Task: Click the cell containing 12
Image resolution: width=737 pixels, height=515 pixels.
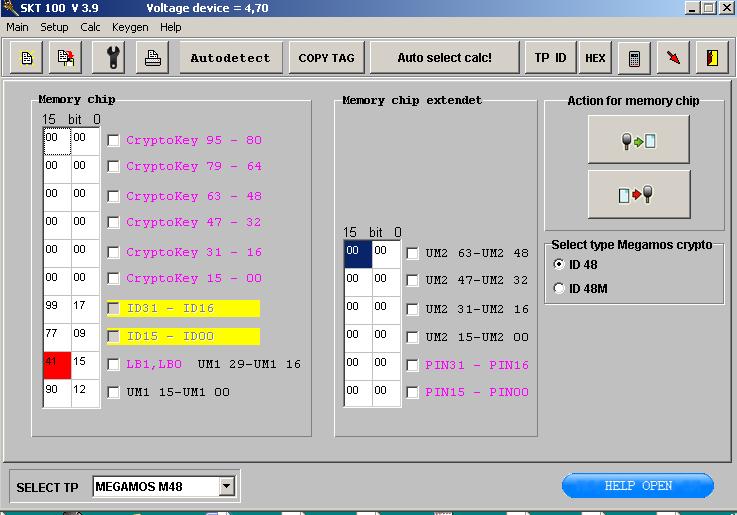Action: [x=86, y=393]
